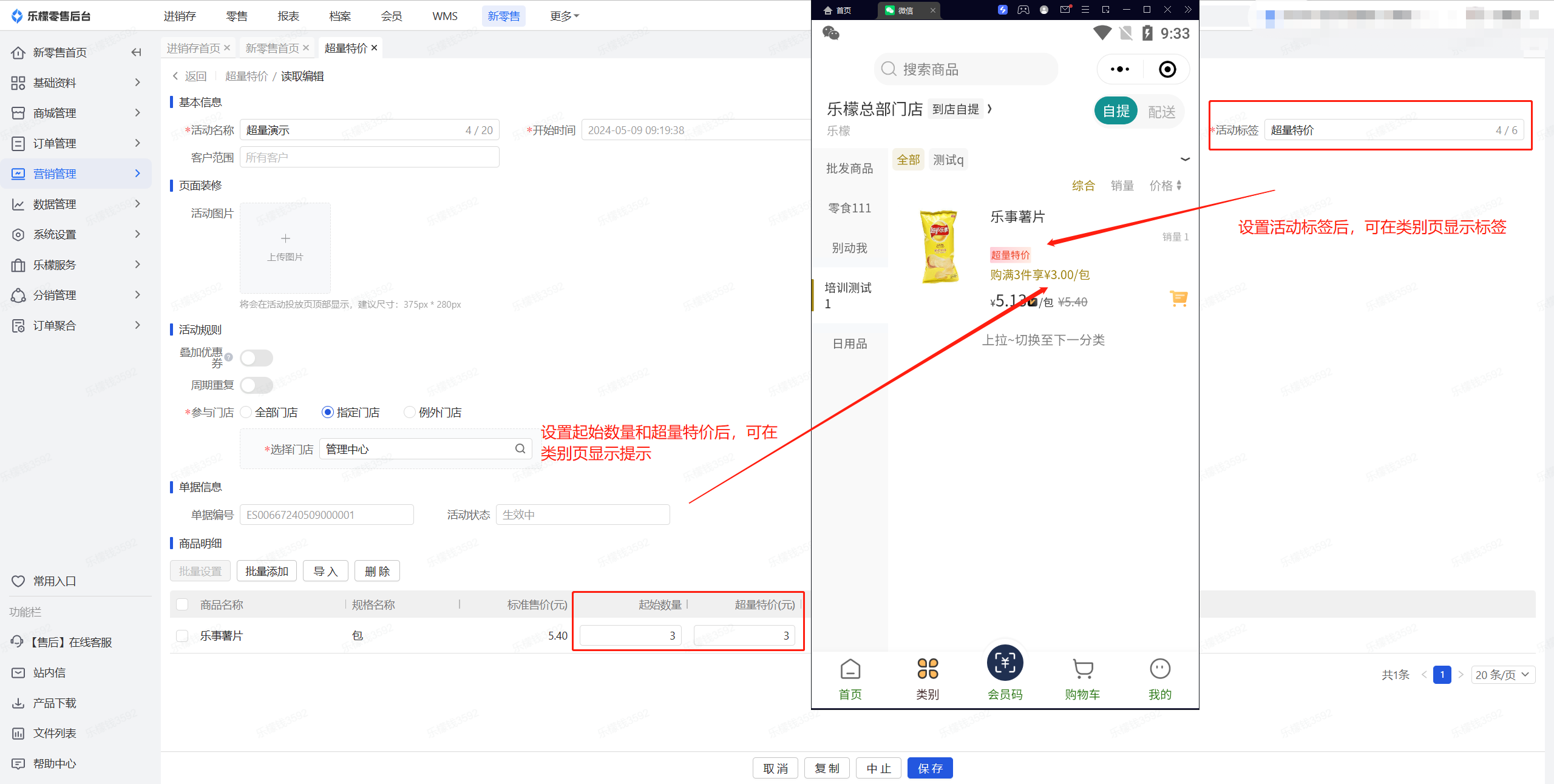
Task: Click the 商城管理 store icon
Action: point(18,113)
